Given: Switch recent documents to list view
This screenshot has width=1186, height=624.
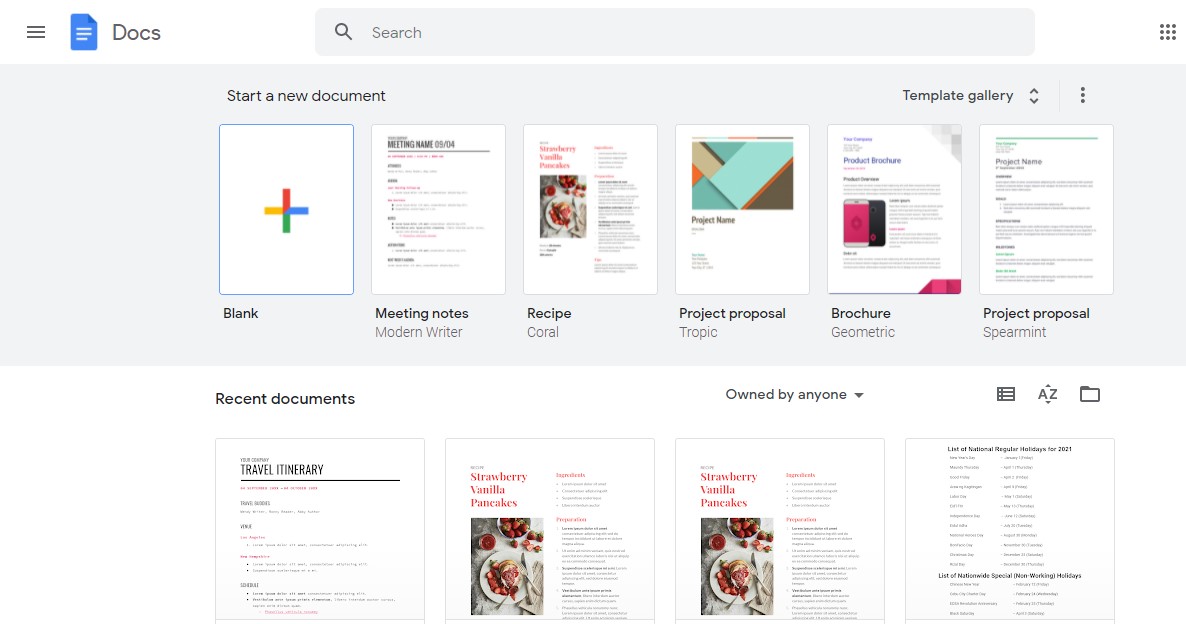Looking at the screenshot, I should [1005, 394].
